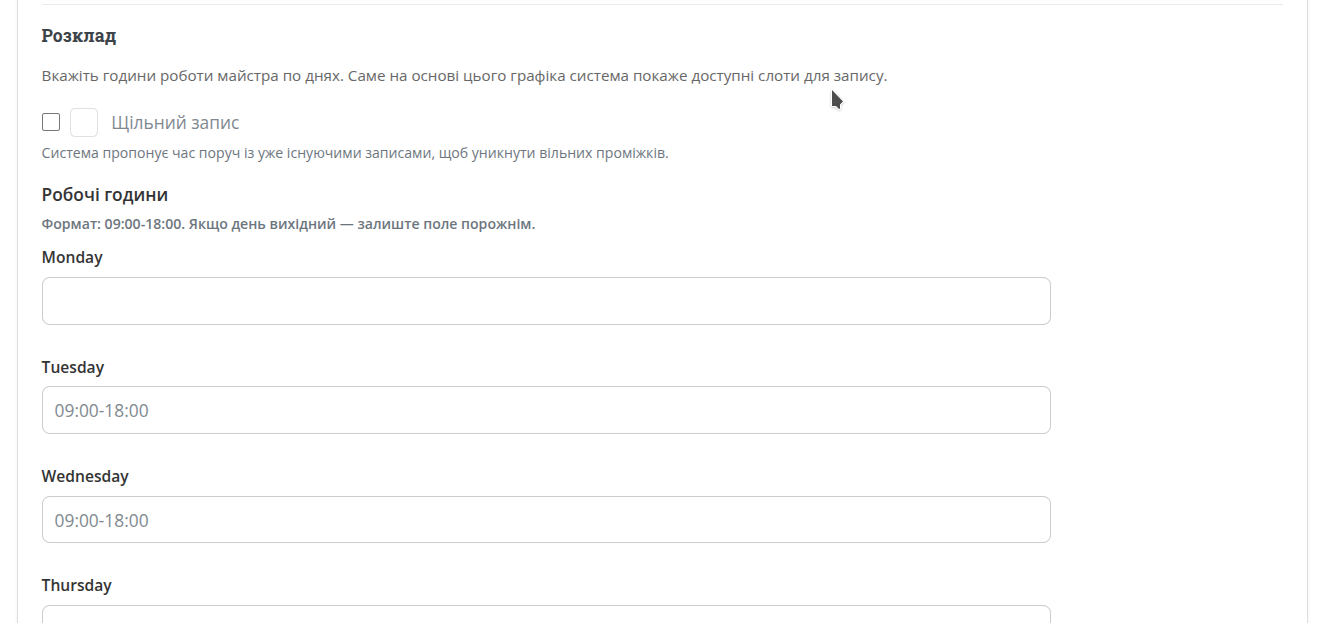Enable the Щільний запис checkbox
1319x623 pixels.
coord(51,123)
